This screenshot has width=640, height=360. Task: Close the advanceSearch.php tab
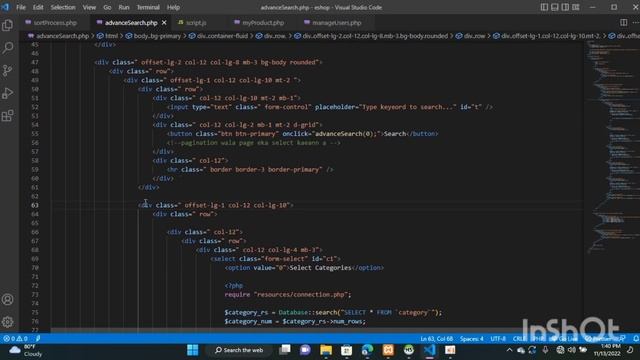164,22
